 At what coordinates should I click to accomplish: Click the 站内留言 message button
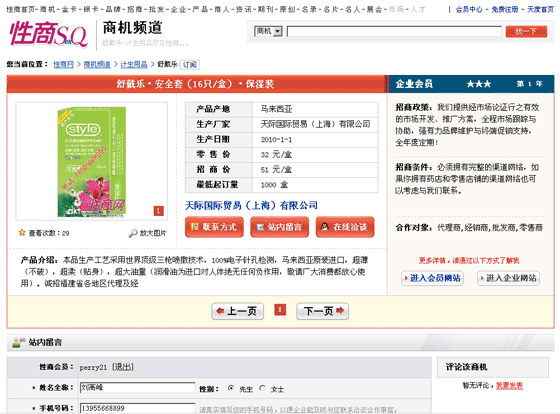pyautogui.click(x=280, y=227)
